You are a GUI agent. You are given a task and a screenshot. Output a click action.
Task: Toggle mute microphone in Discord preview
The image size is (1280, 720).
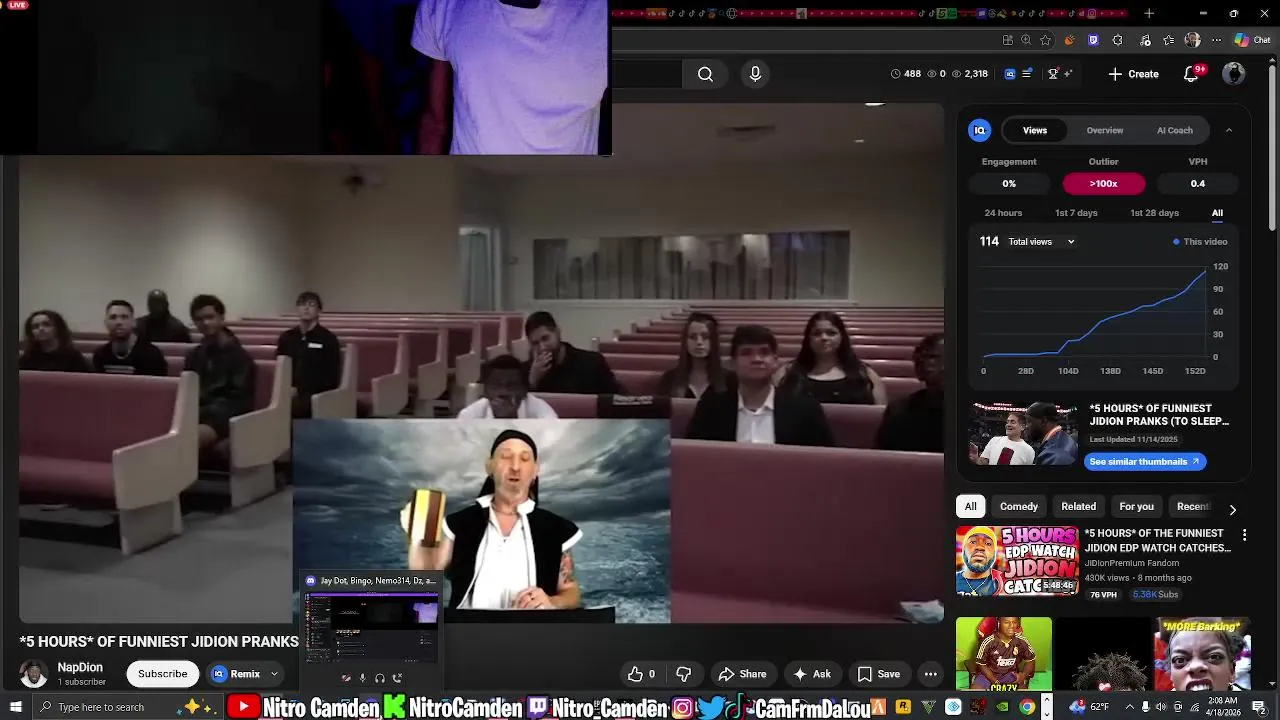(x=363, y=678)
